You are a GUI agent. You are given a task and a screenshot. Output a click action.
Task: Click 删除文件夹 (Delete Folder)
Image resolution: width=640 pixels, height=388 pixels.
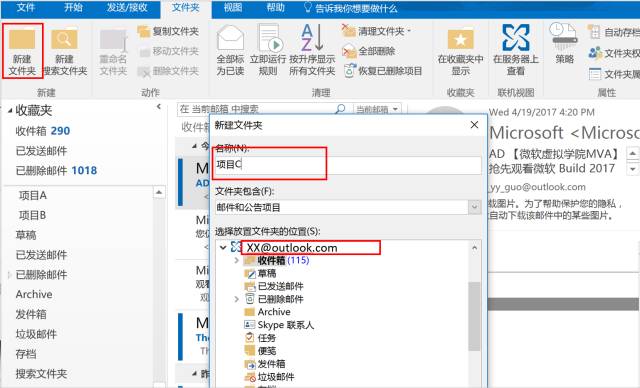pyautogui.click(x=168, y=71)
